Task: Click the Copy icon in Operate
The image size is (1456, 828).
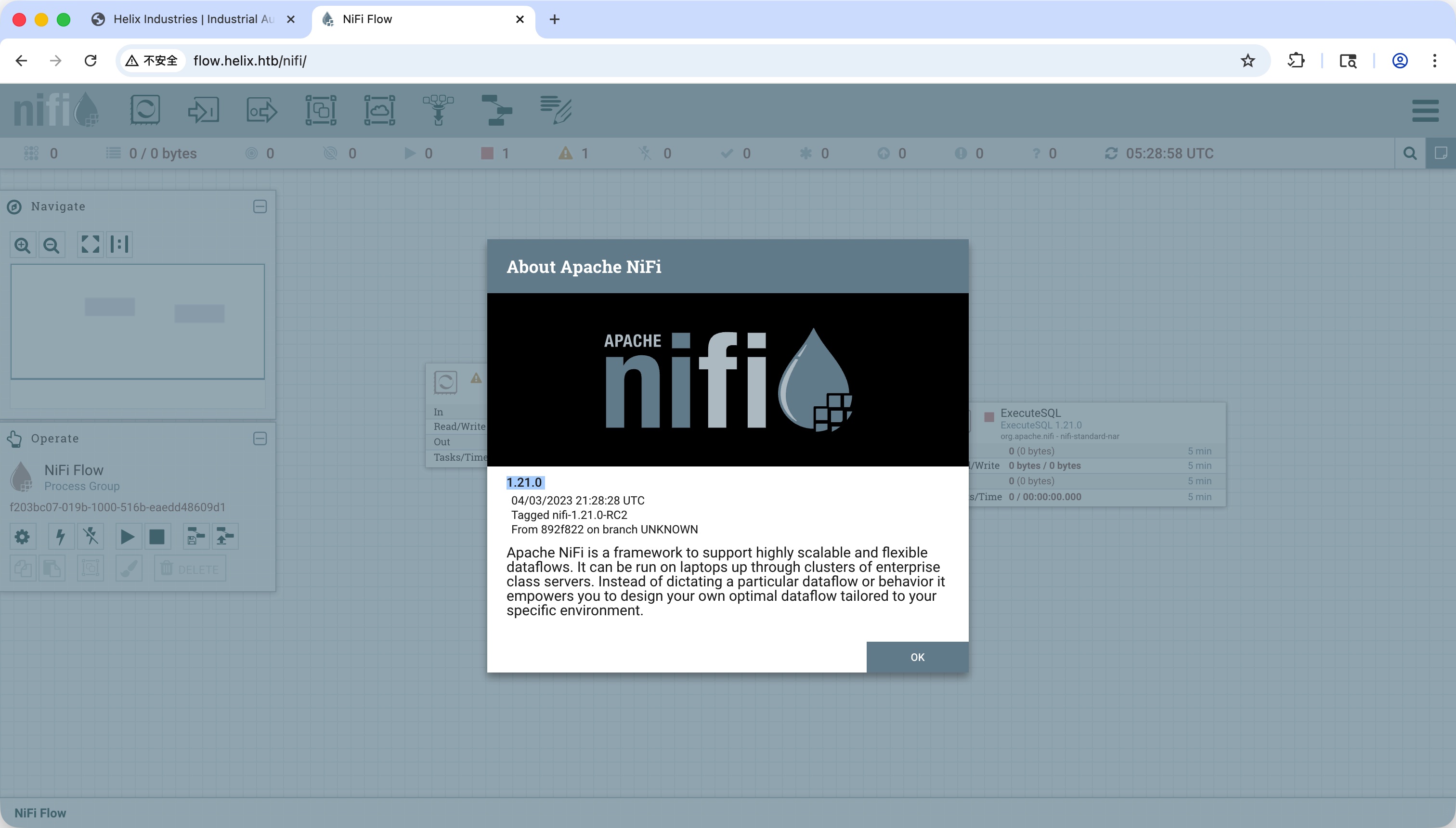Action: [x=23, y=568]
